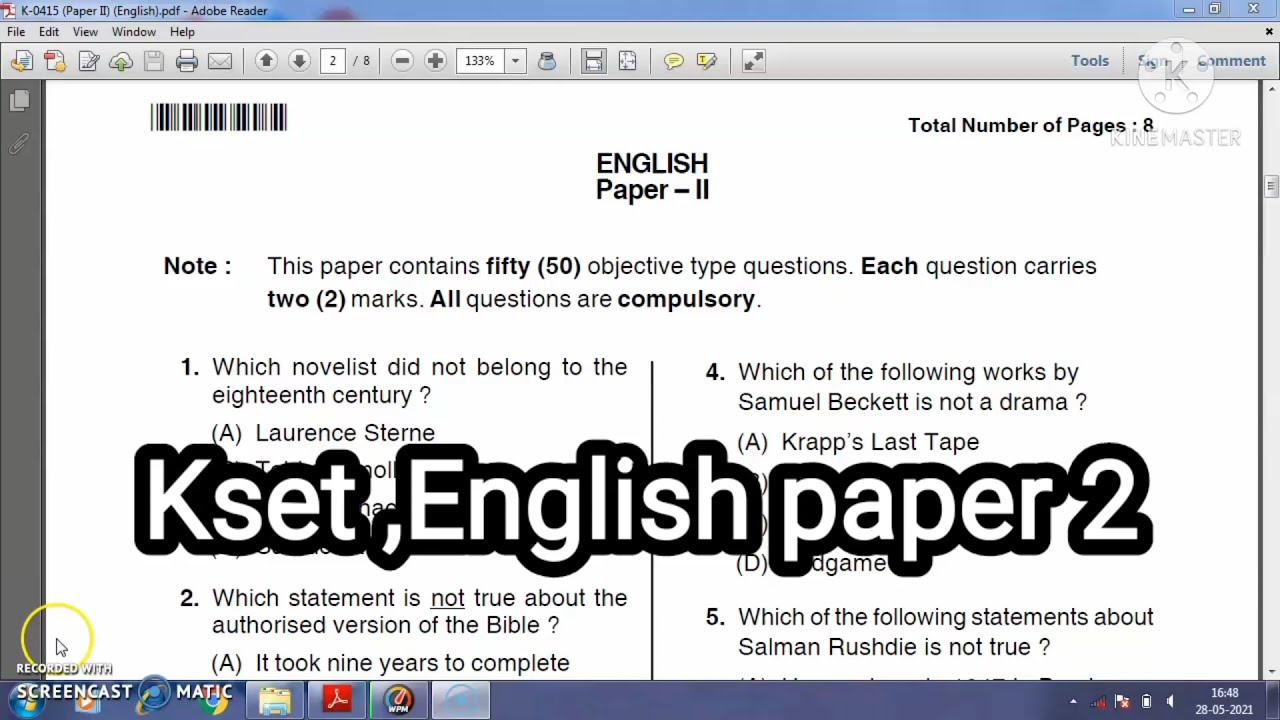This screenshot has width=1280, height=720.
Task: Click the vertical scrollbar thumb
Action: [1271, 186]
